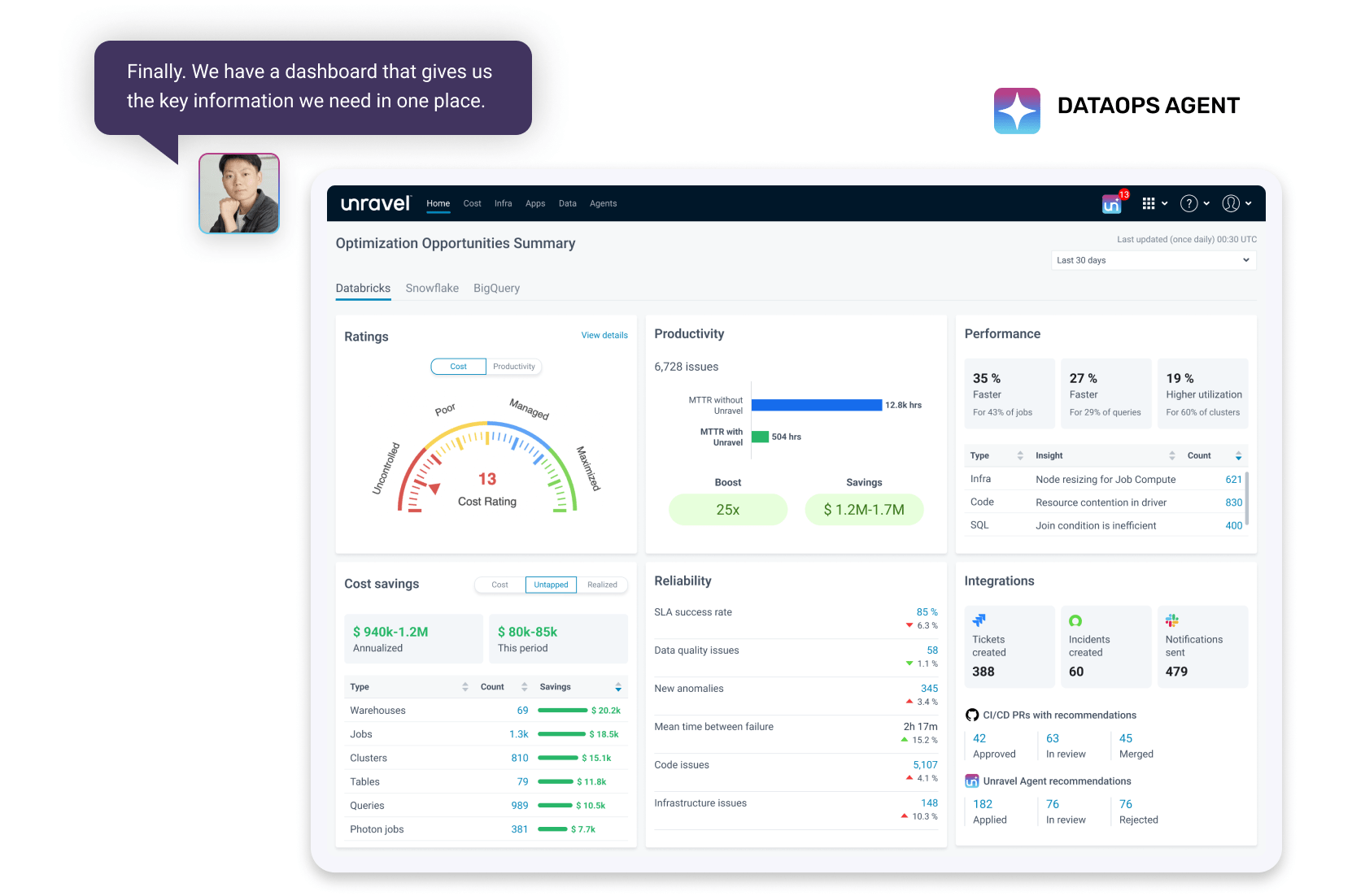Select the Slack icon above Notifications sent
1352x896 pixels.
click(x=1172, y=620)
